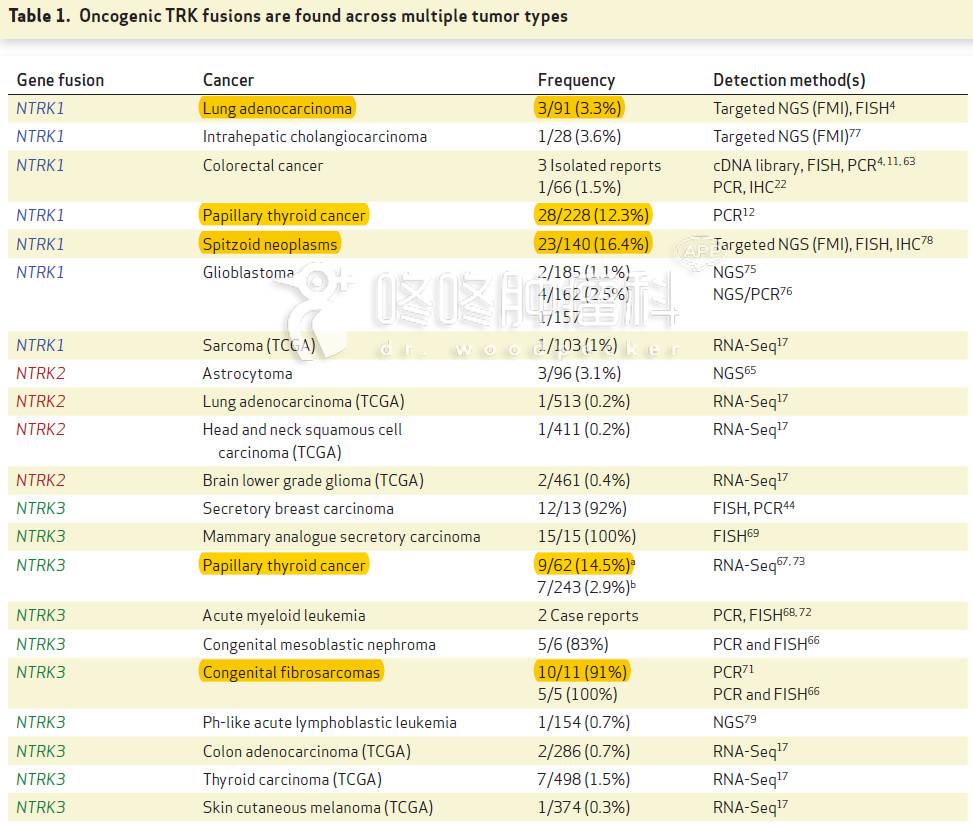Screen dimensions: 973x826
Task: Click the "Table 1" title text
Action: (x=288, y=16)
